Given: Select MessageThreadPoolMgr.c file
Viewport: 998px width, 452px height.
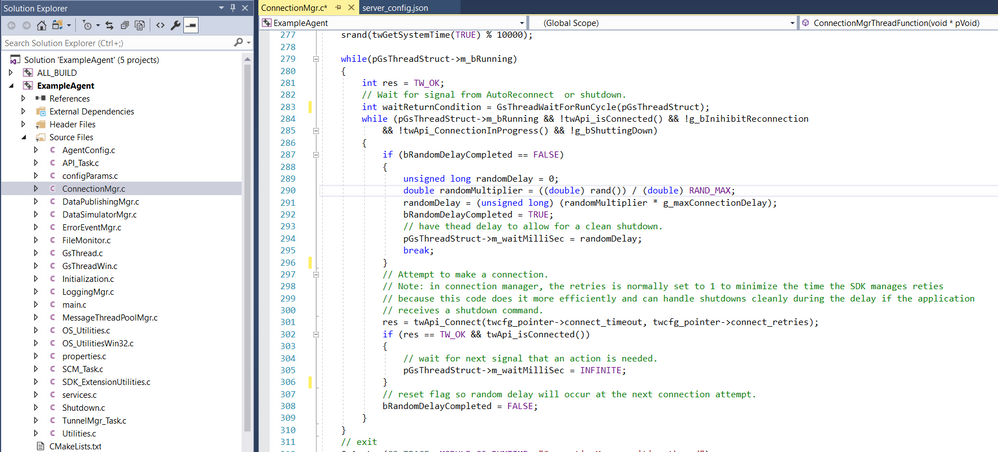Looking at the screenshot, I should click(x=109, y=318).
